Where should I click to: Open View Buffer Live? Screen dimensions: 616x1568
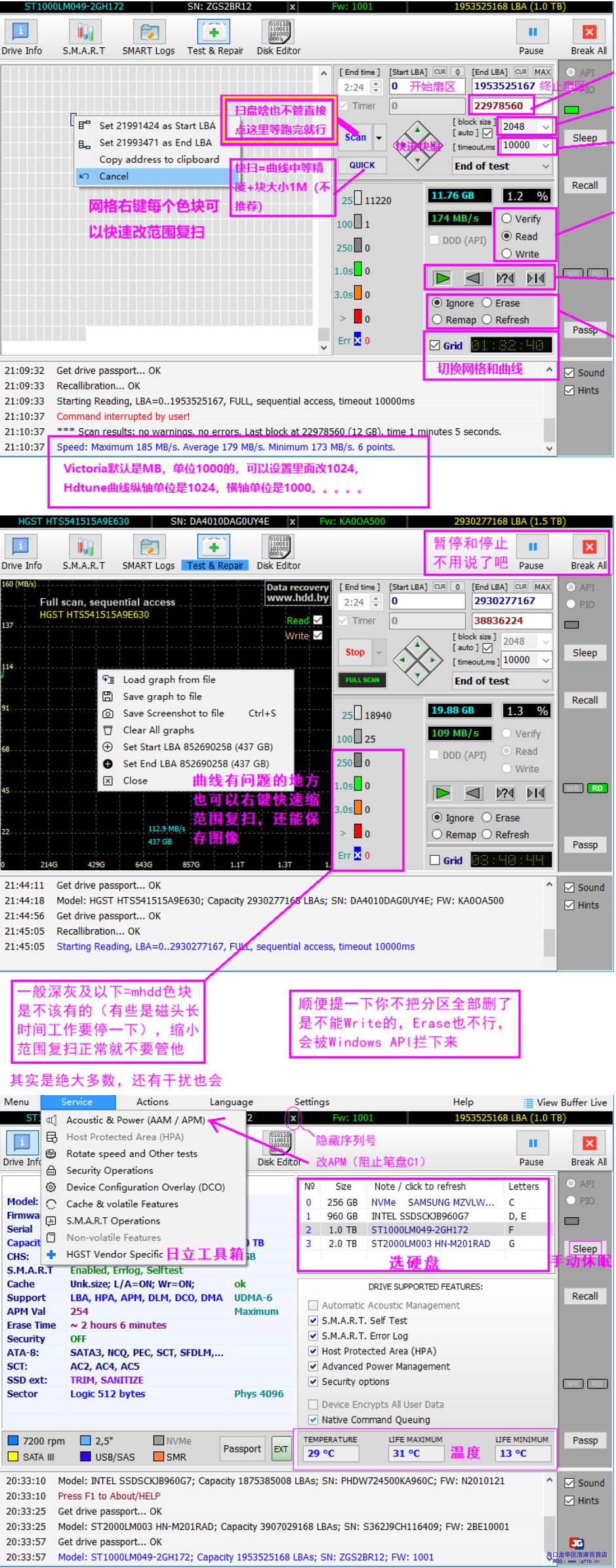click(565, 1102)
